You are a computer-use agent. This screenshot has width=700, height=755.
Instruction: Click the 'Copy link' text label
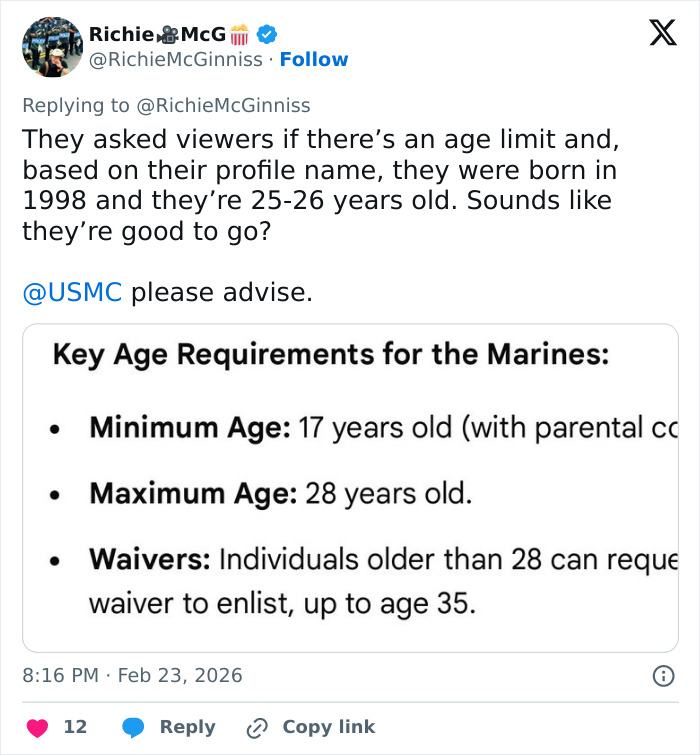tap(328, 727)
